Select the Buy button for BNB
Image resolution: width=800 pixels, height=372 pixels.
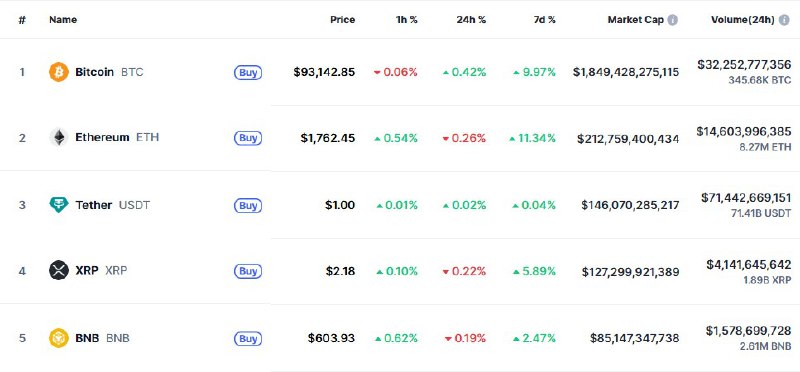click(248, 338)
